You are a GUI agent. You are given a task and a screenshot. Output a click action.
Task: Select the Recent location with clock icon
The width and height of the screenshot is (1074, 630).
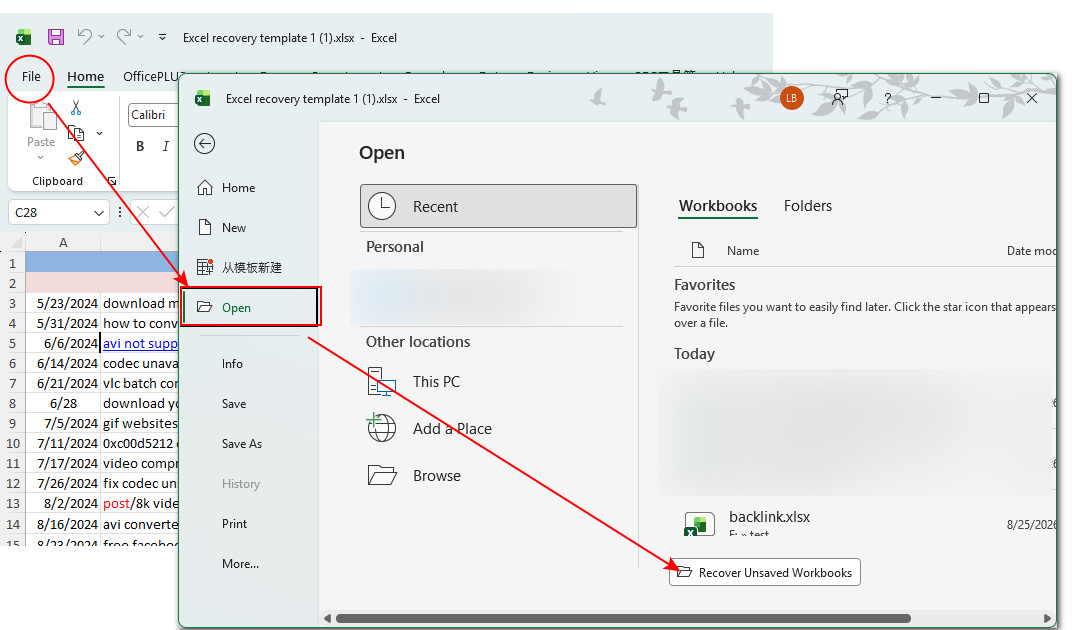coord(498,206)
